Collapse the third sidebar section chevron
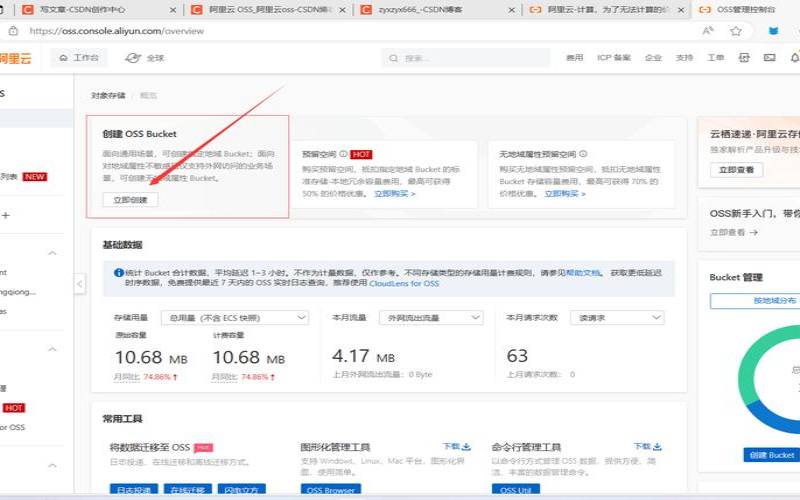Viewport: 800px width, 500px height. point(52,465)
